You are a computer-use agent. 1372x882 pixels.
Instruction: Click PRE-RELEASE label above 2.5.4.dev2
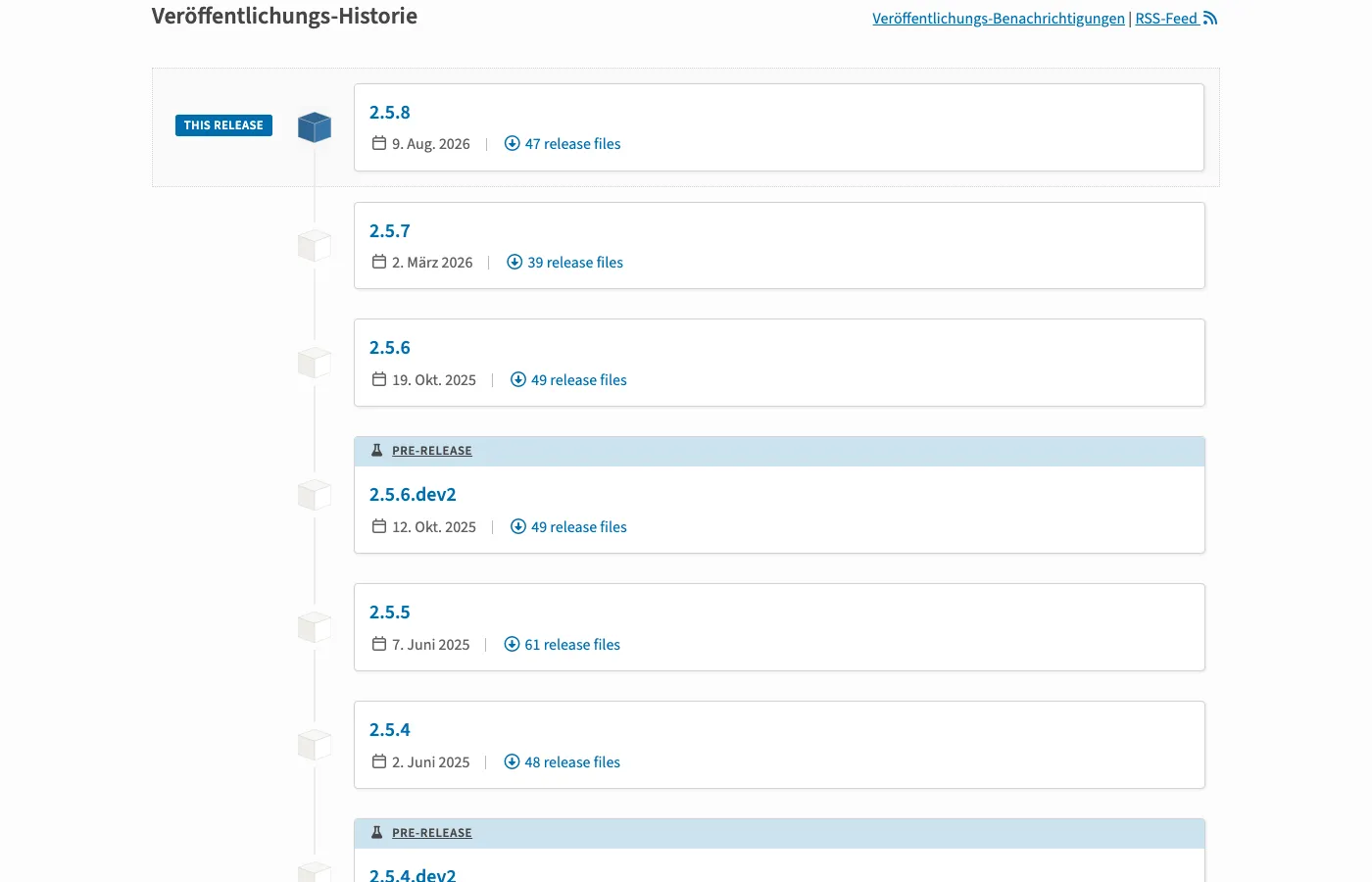click(x=432, y=833)
